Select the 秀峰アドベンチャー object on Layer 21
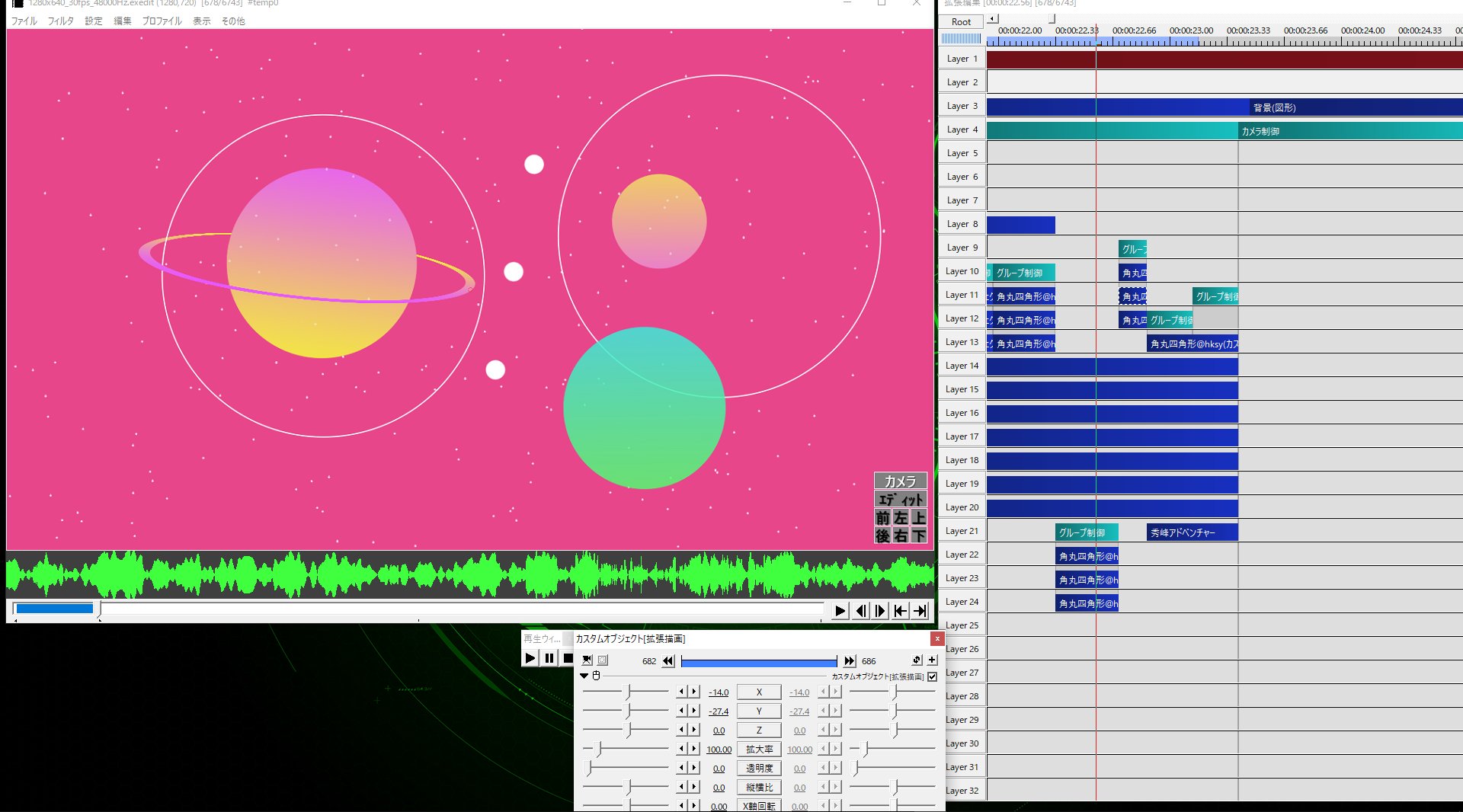 tap(1192, 532)
